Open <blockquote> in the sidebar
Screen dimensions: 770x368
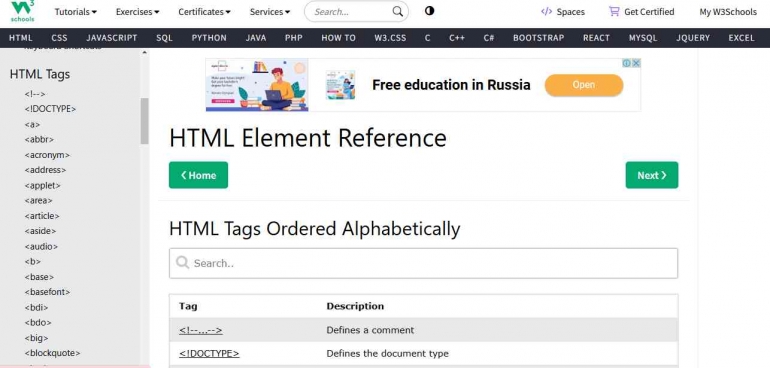[53, 353]
